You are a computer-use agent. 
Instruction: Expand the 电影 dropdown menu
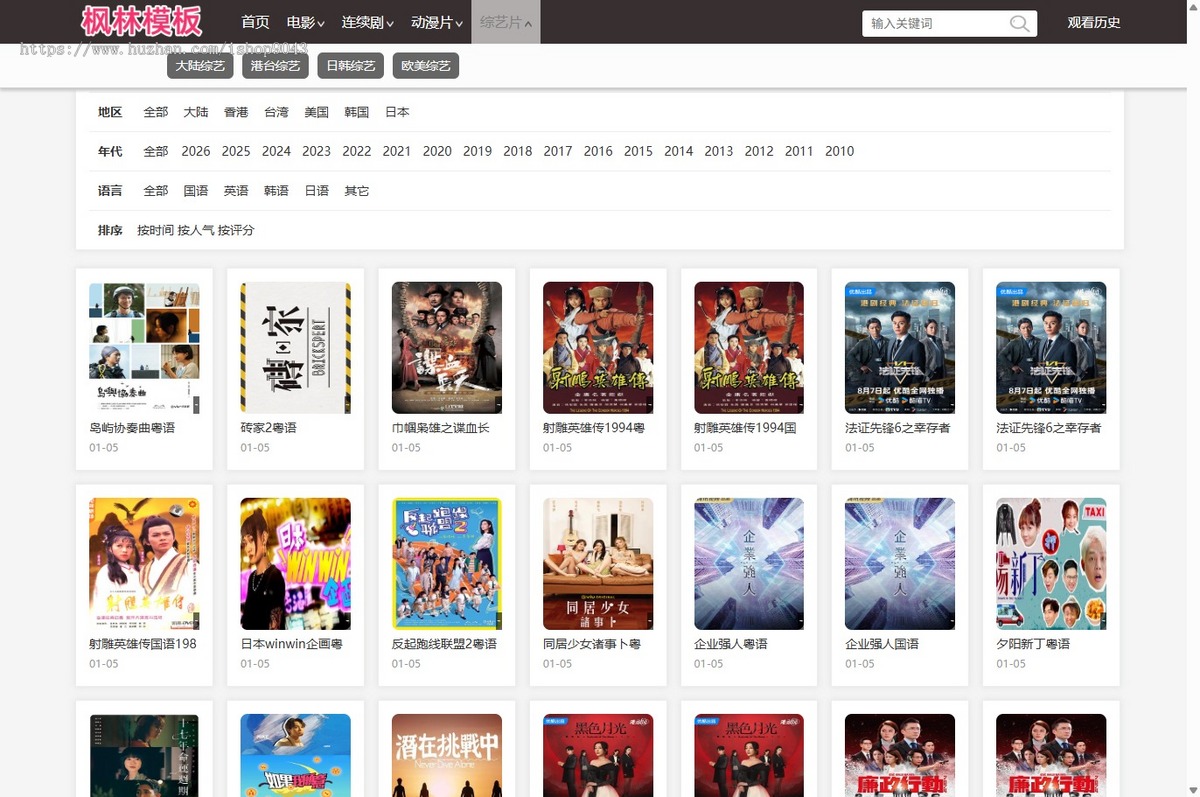[305, 22]
